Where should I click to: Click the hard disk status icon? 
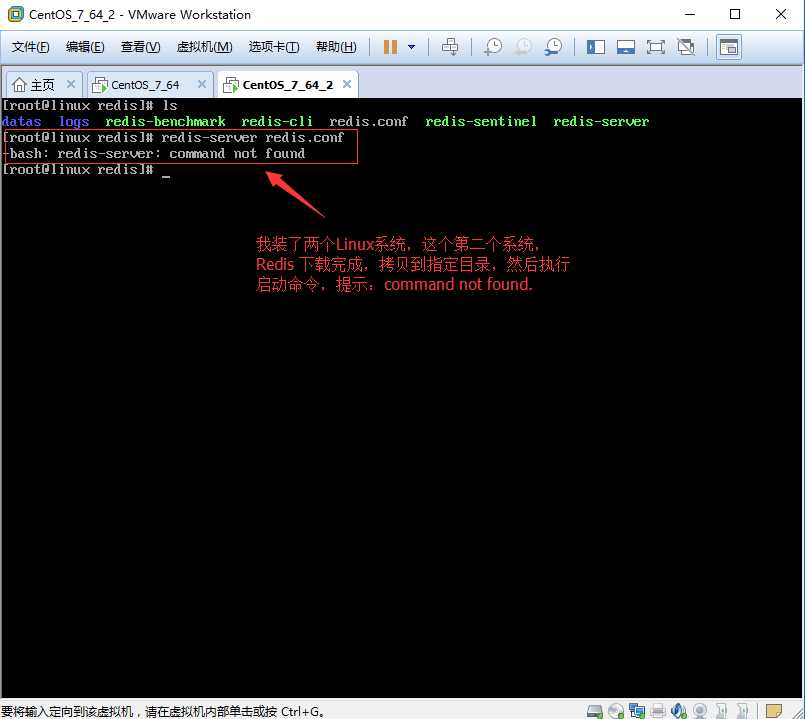click(x=595, y=711)
